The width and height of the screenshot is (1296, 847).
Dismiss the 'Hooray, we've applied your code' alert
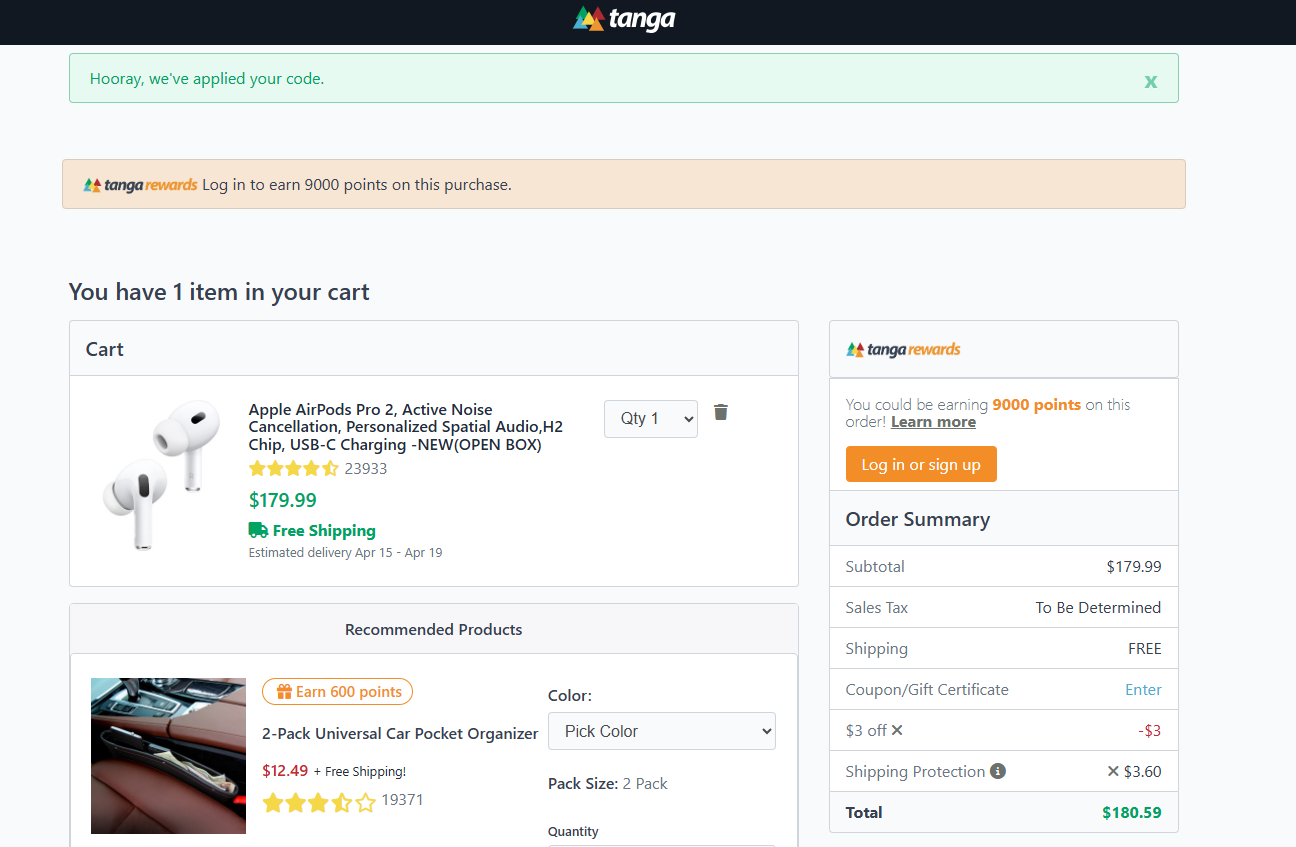click(x=1151, y=81)
